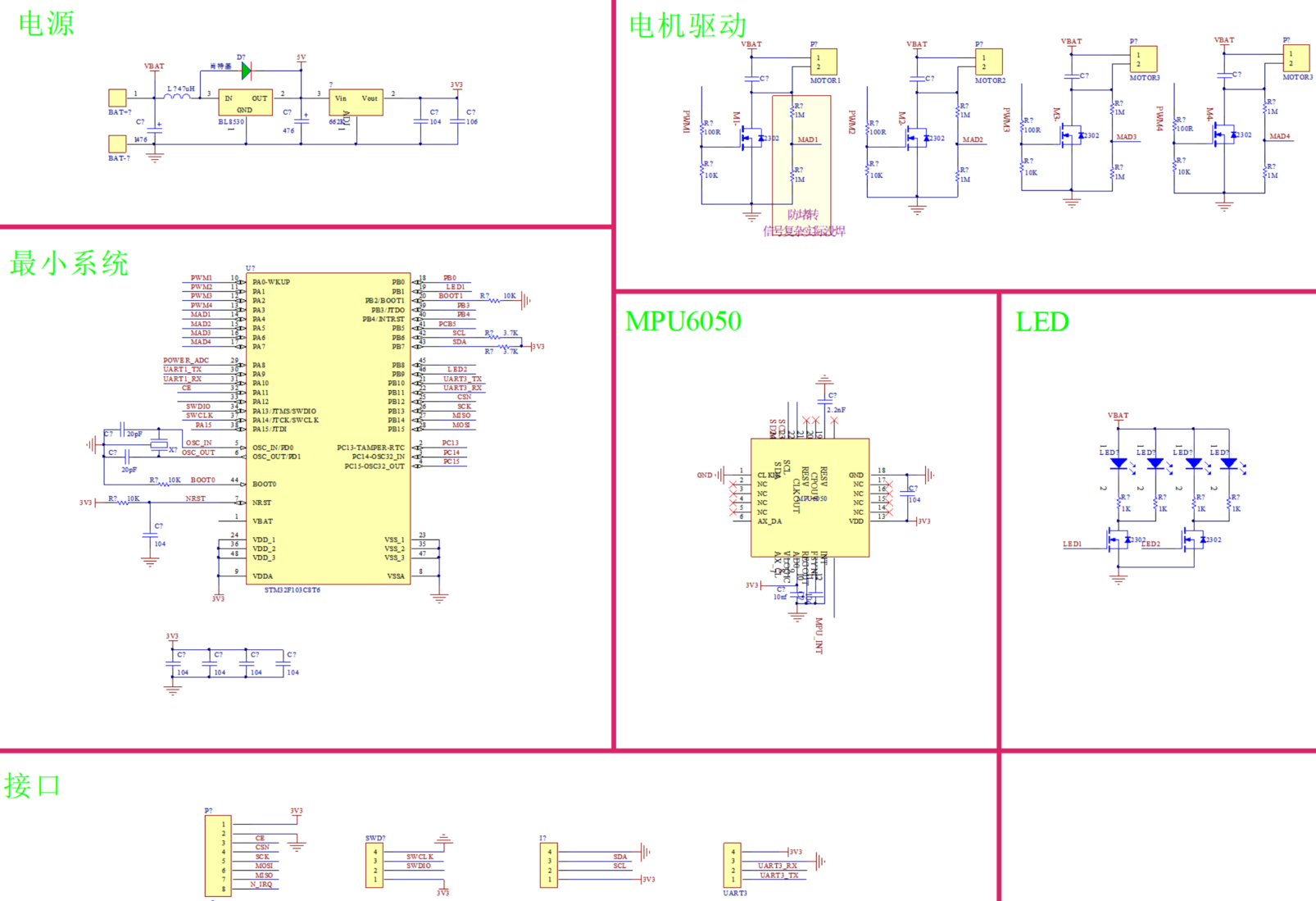
Task: Select the 47uH inductor symbol
Action: click(x=176, y=96)
